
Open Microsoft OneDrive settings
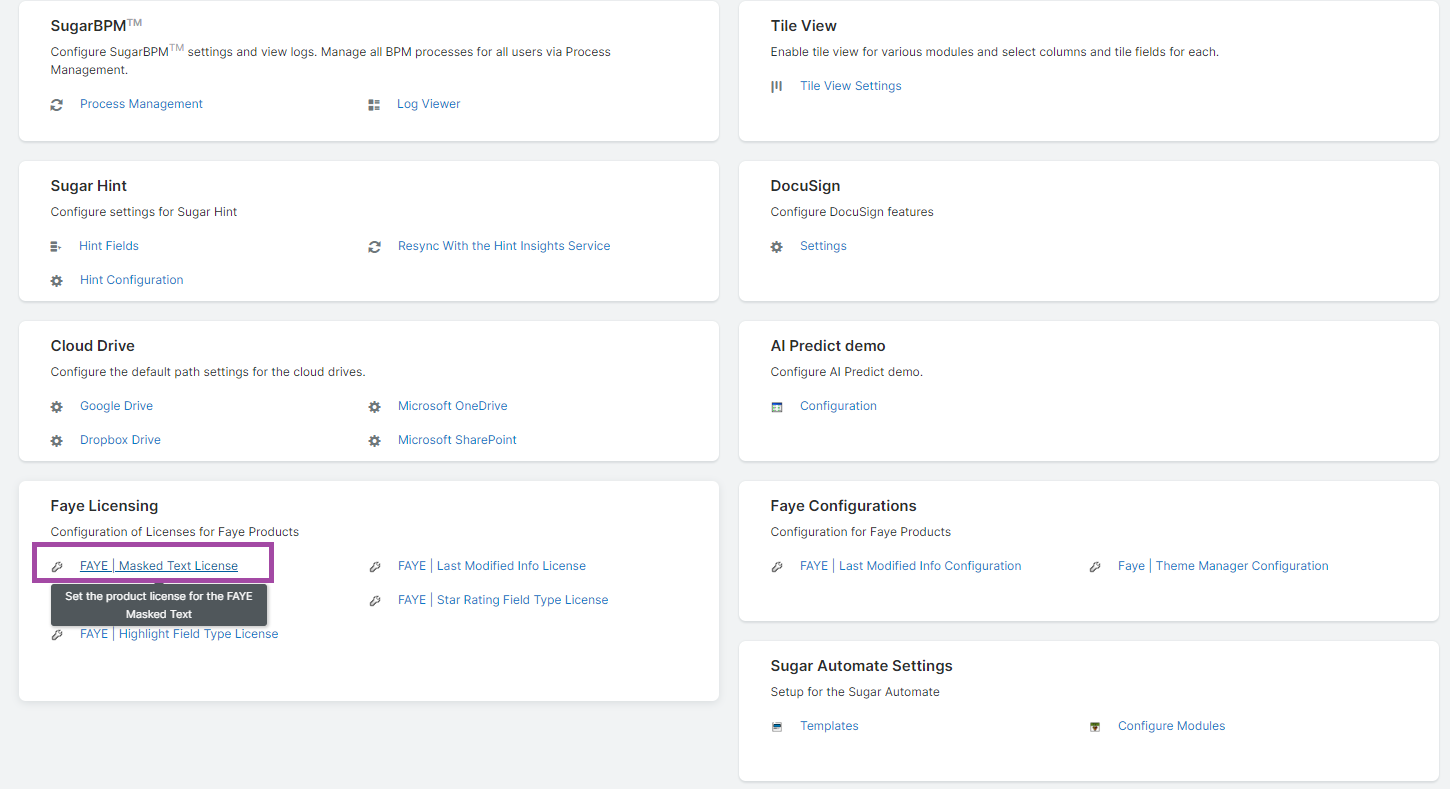[x=453, y=406]
